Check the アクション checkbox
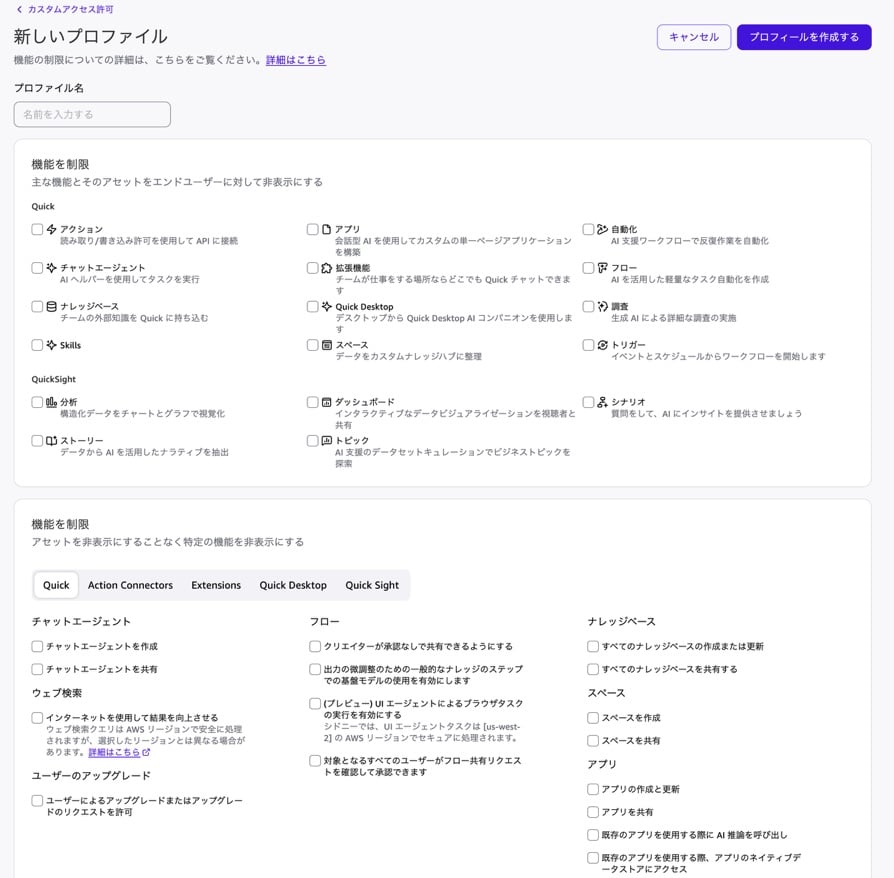The width and height of the screenshot is (894, 878). pyautogui.click(x=37, y=229)
